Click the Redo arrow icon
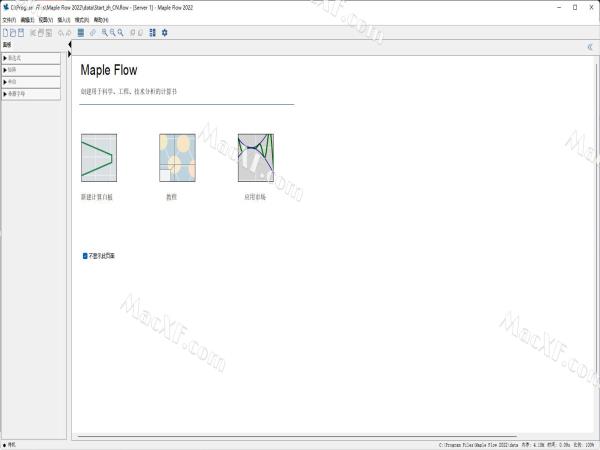 click(68, 33)
